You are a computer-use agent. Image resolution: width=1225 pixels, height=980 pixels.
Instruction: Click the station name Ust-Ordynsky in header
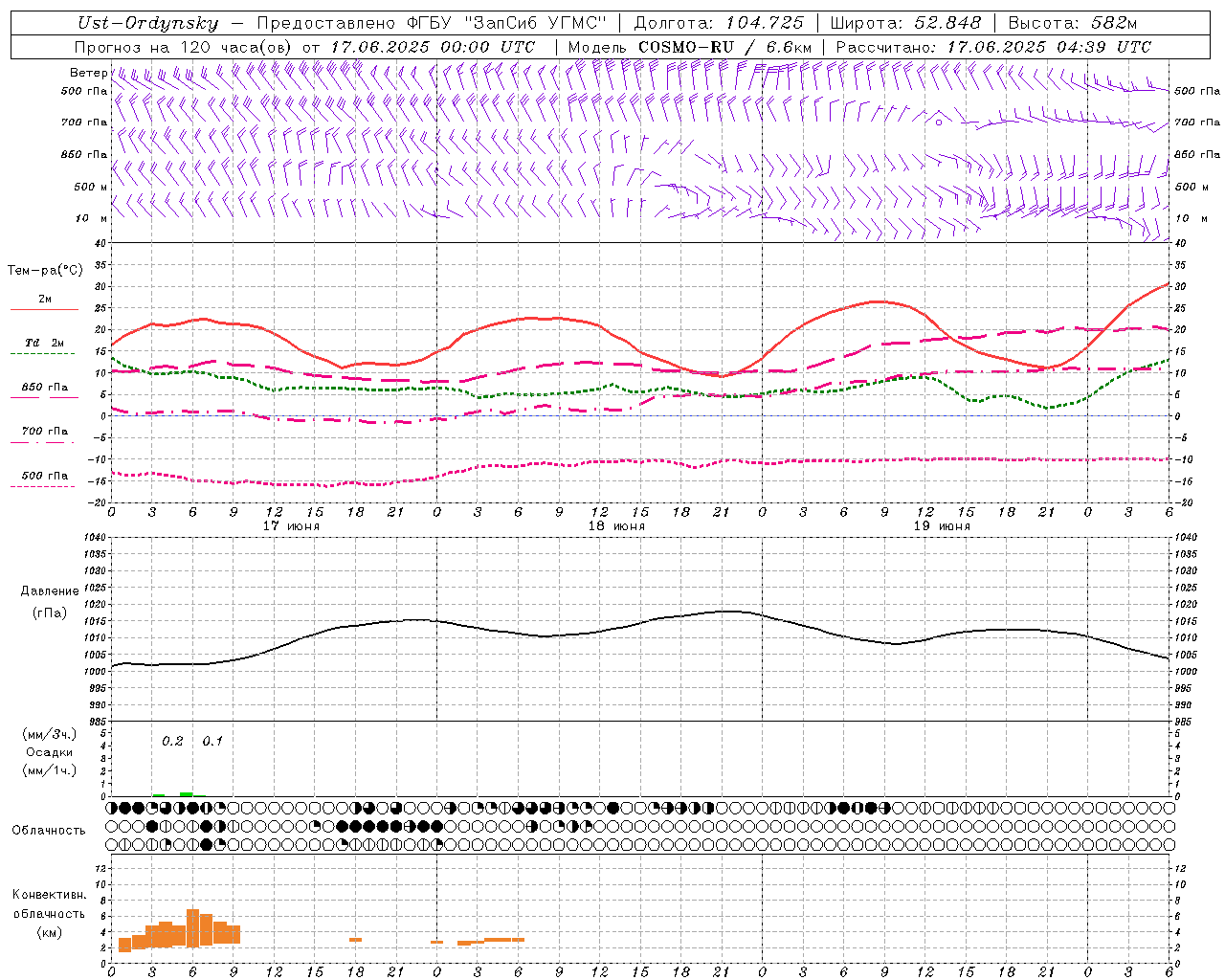147,23
